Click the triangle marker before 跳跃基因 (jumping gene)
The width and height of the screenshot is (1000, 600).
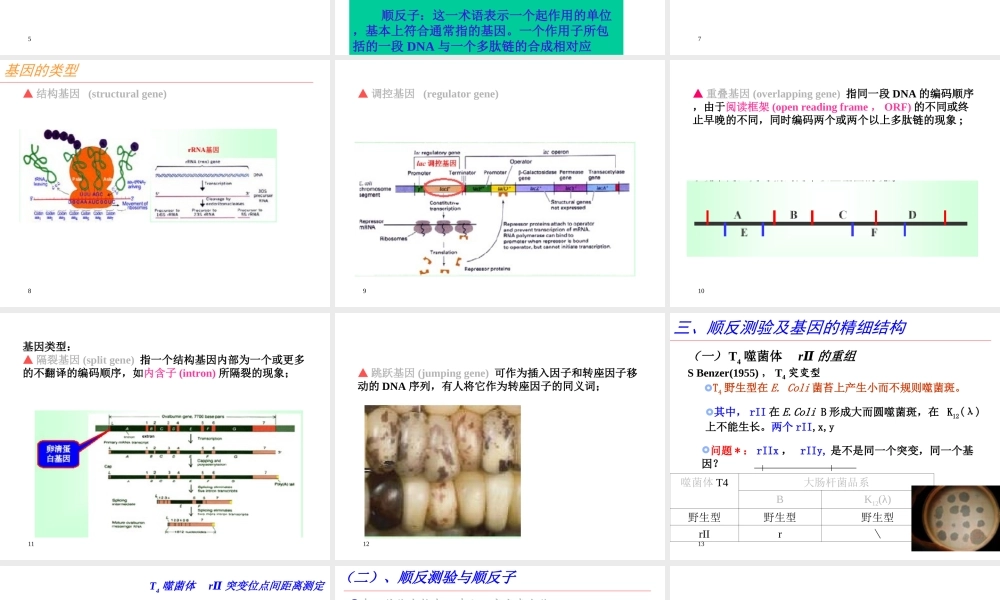(362, 370)
